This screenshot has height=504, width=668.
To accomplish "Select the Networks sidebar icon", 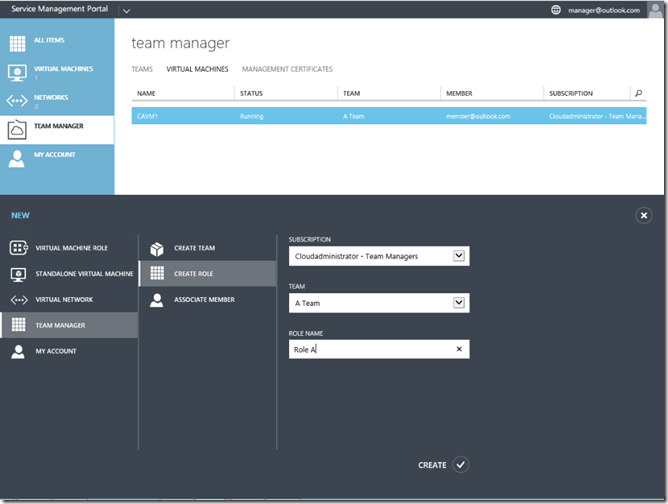I will [x=17, y=101].
